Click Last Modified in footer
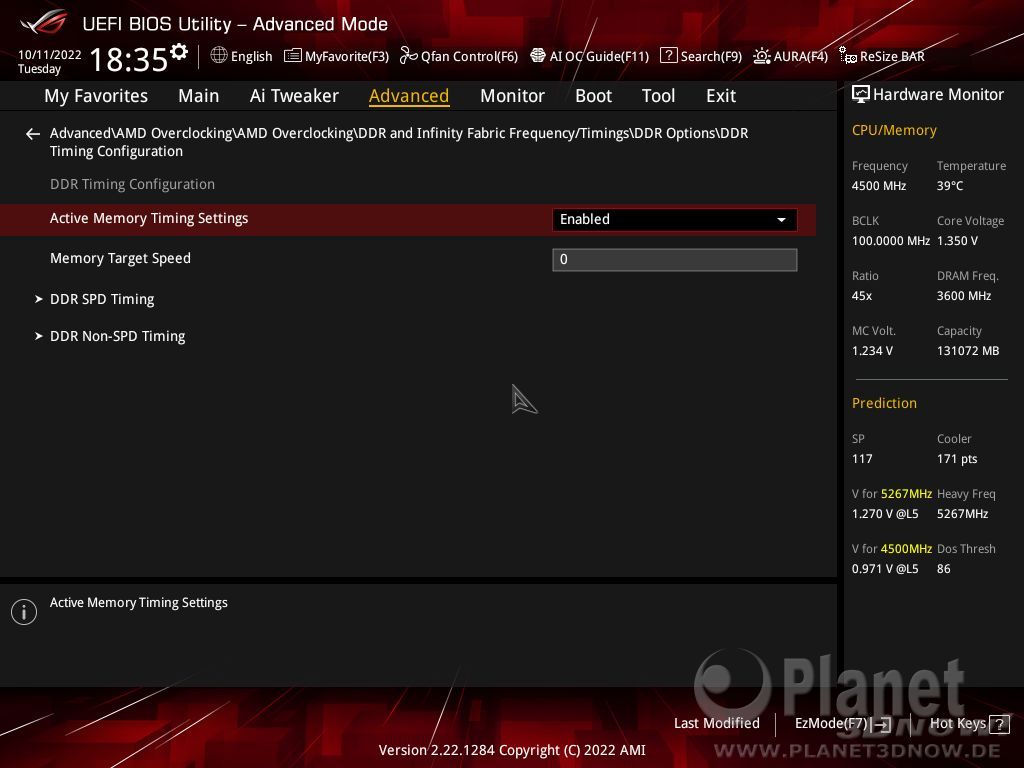 716,724
